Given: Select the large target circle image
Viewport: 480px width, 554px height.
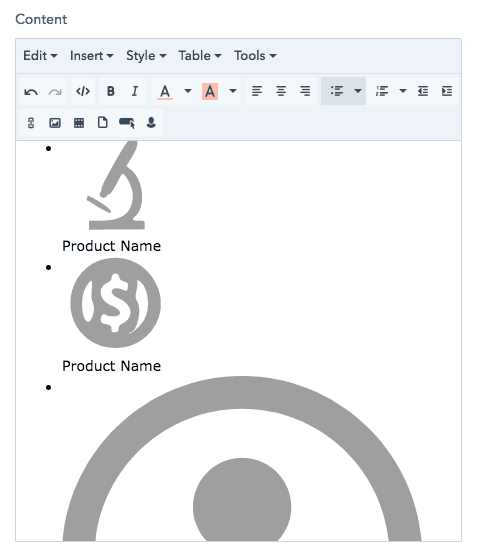Looking at the screenshot, I should coord(242,458).
